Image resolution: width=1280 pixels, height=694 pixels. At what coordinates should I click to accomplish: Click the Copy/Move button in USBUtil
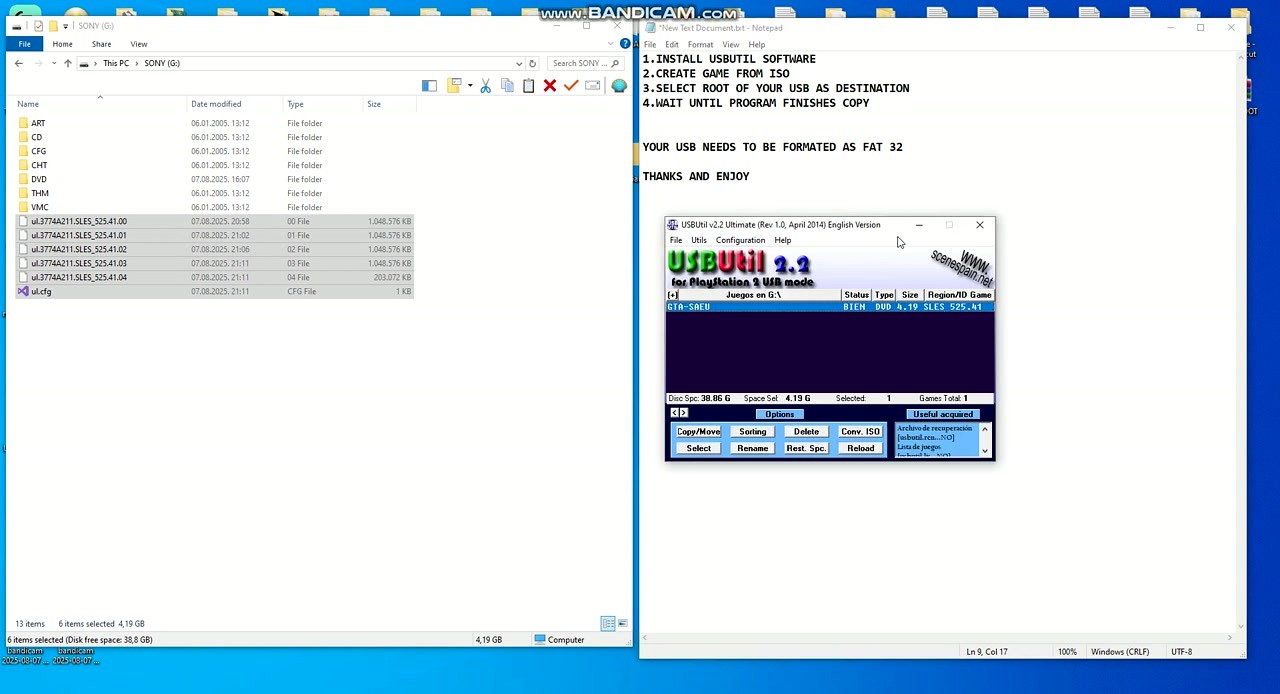698,431
